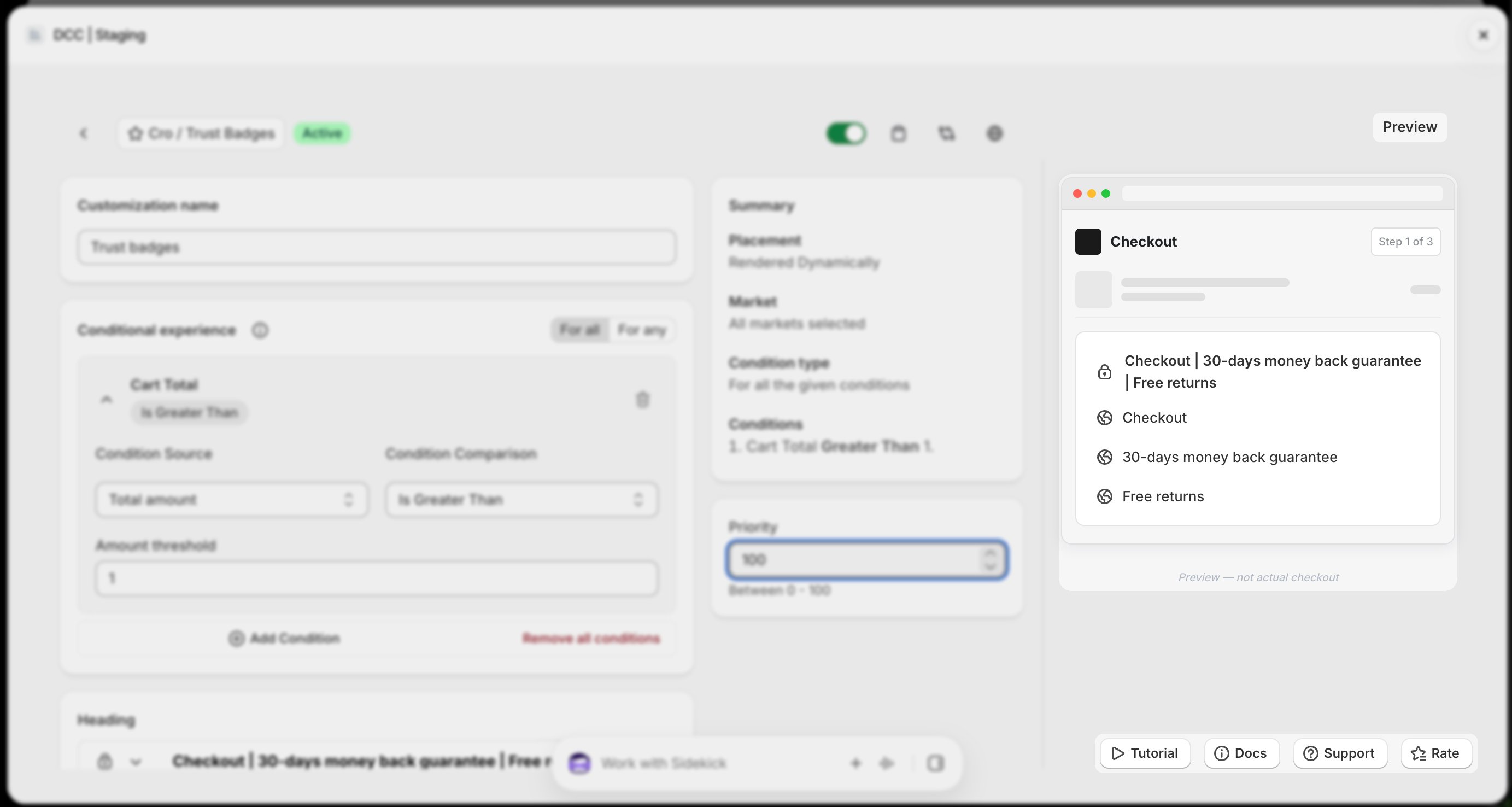This screenshot has height=807, width=1512.
Task: Click the 'Free returns' preview row
Action: tap(1150, 496)
